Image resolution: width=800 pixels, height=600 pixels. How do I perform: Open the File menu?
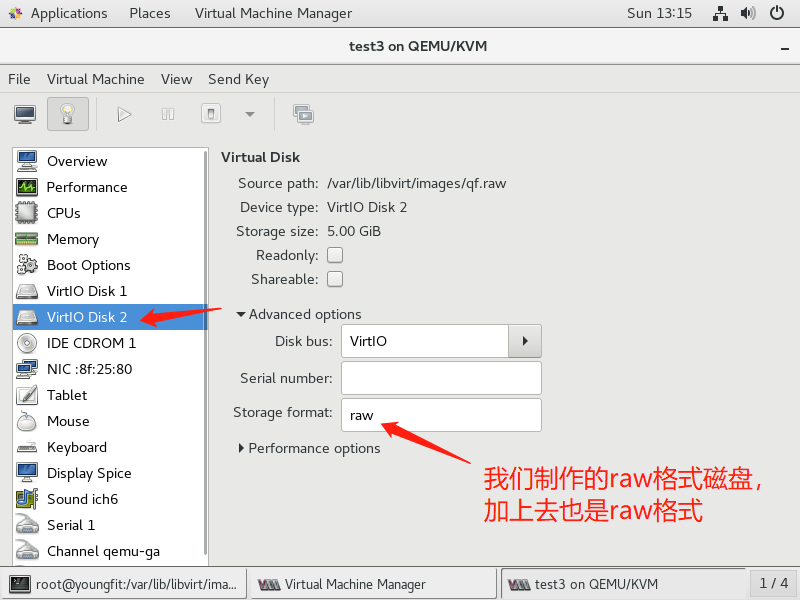click(19, 80)
